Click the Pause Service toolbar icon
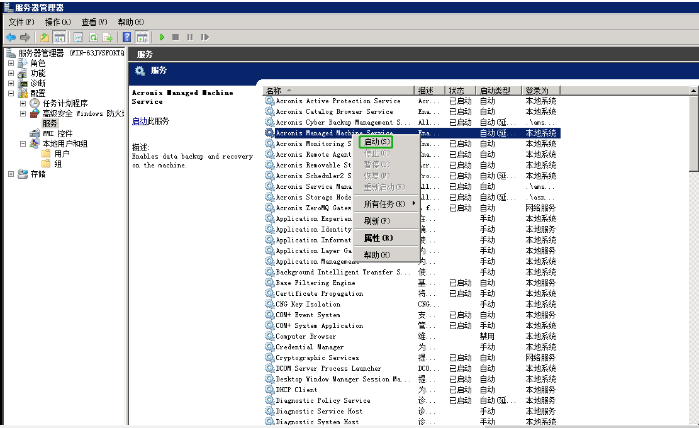This screenshot has width=699, height=428. click(189, 37)
